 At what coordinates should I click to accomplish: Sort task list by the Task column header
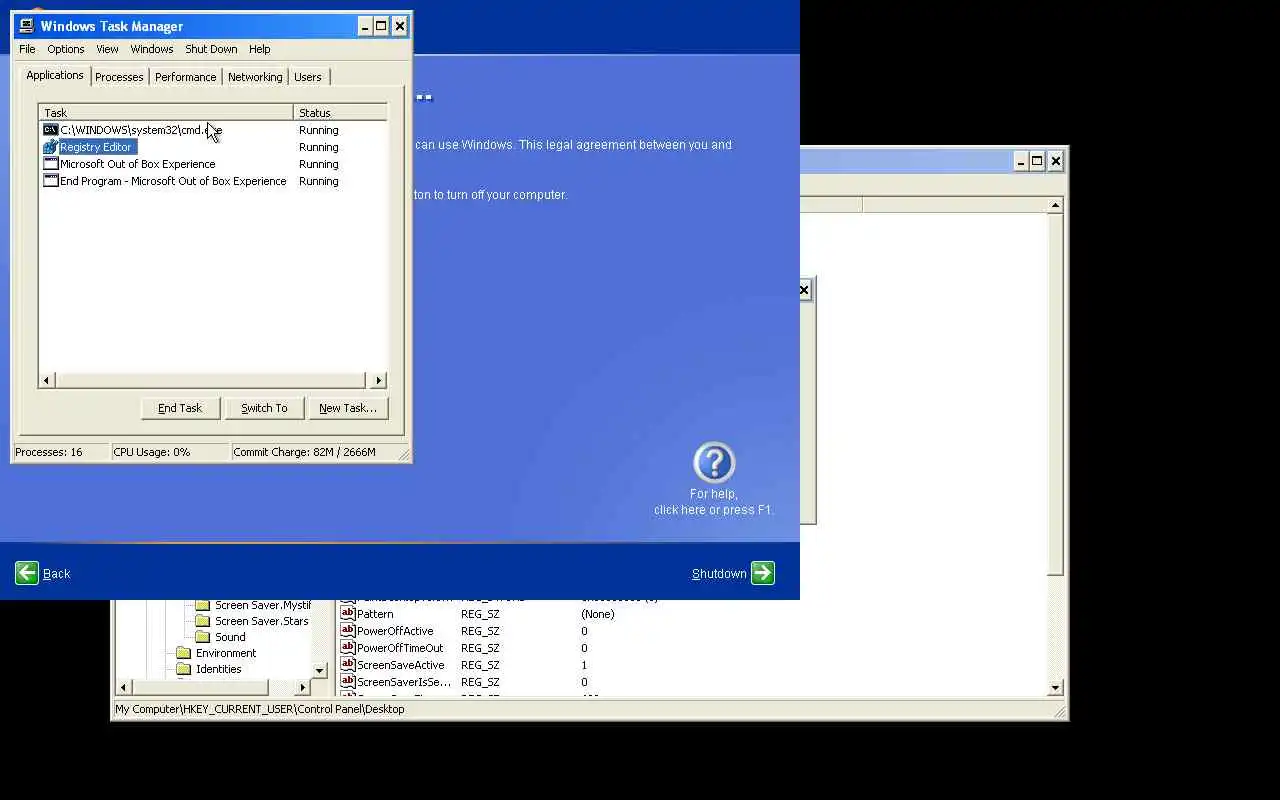(x=166, y=113)
